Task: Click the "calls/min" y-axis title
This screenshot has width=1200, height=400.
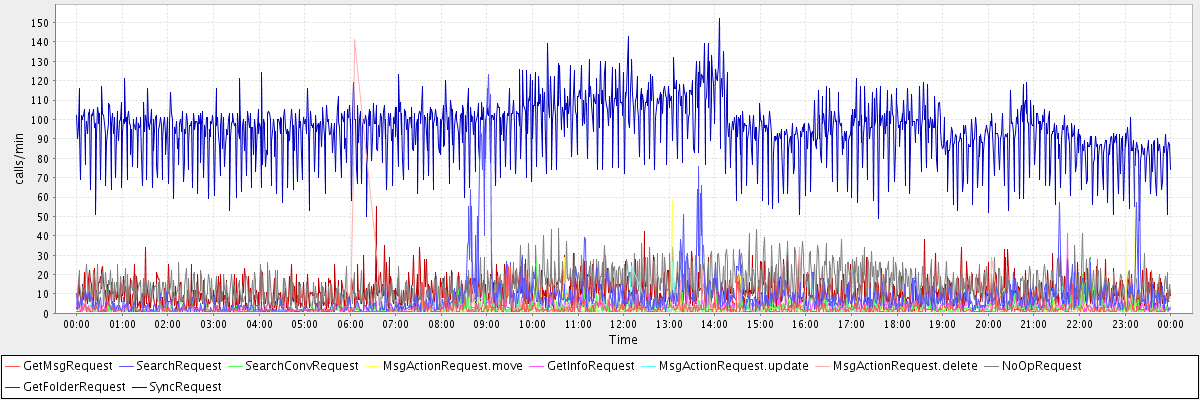Action: tap(18, 158)
